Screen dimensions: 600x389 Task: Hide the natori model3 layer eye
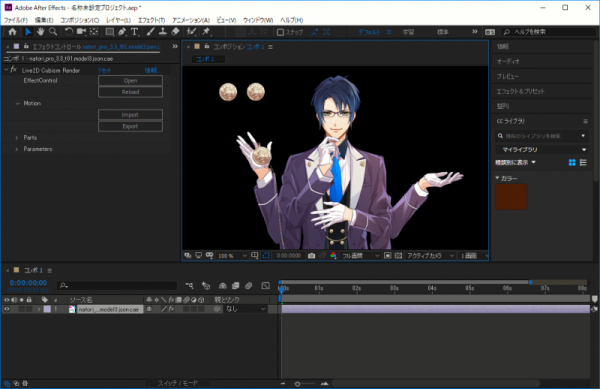(x=7, y=309)
